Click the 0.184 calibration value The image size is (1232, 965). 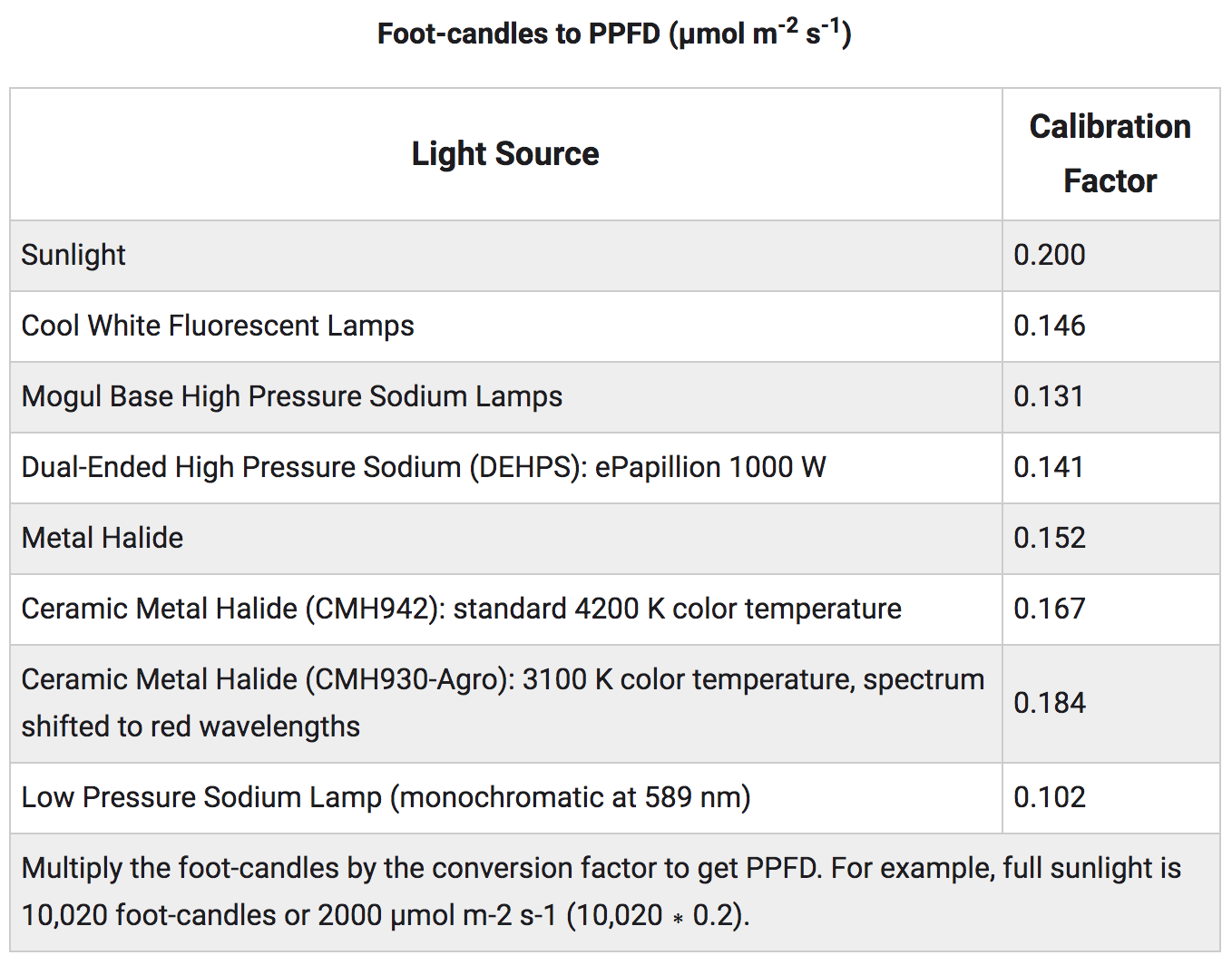(1049, 703)
